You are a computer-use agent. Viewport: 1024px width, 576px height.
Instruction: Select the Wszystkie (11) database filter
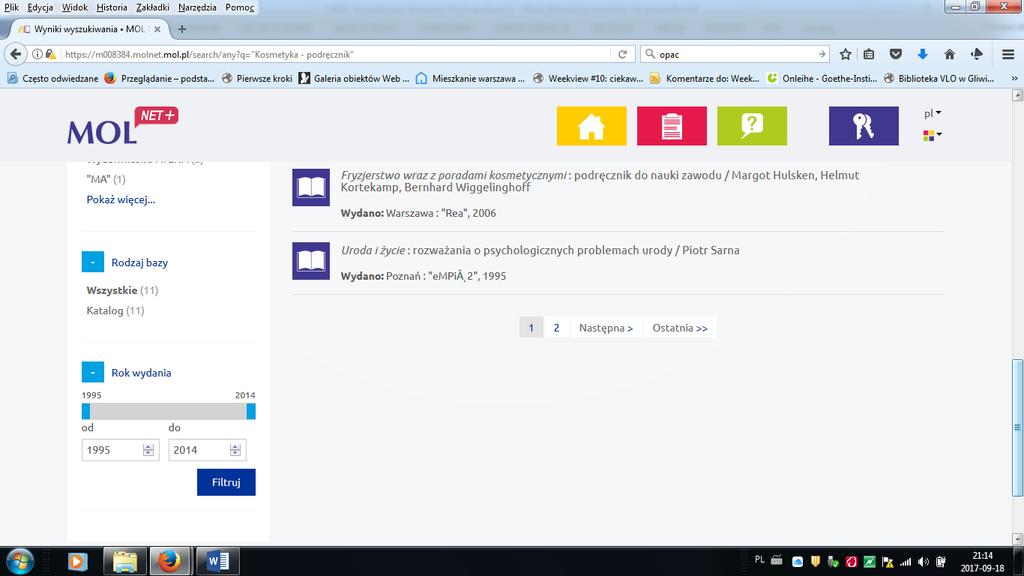coord(122,290)
